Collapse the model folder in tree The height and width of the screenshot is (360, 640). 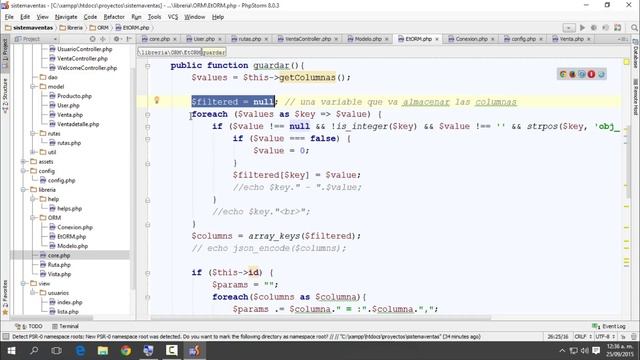click(33, 87)
